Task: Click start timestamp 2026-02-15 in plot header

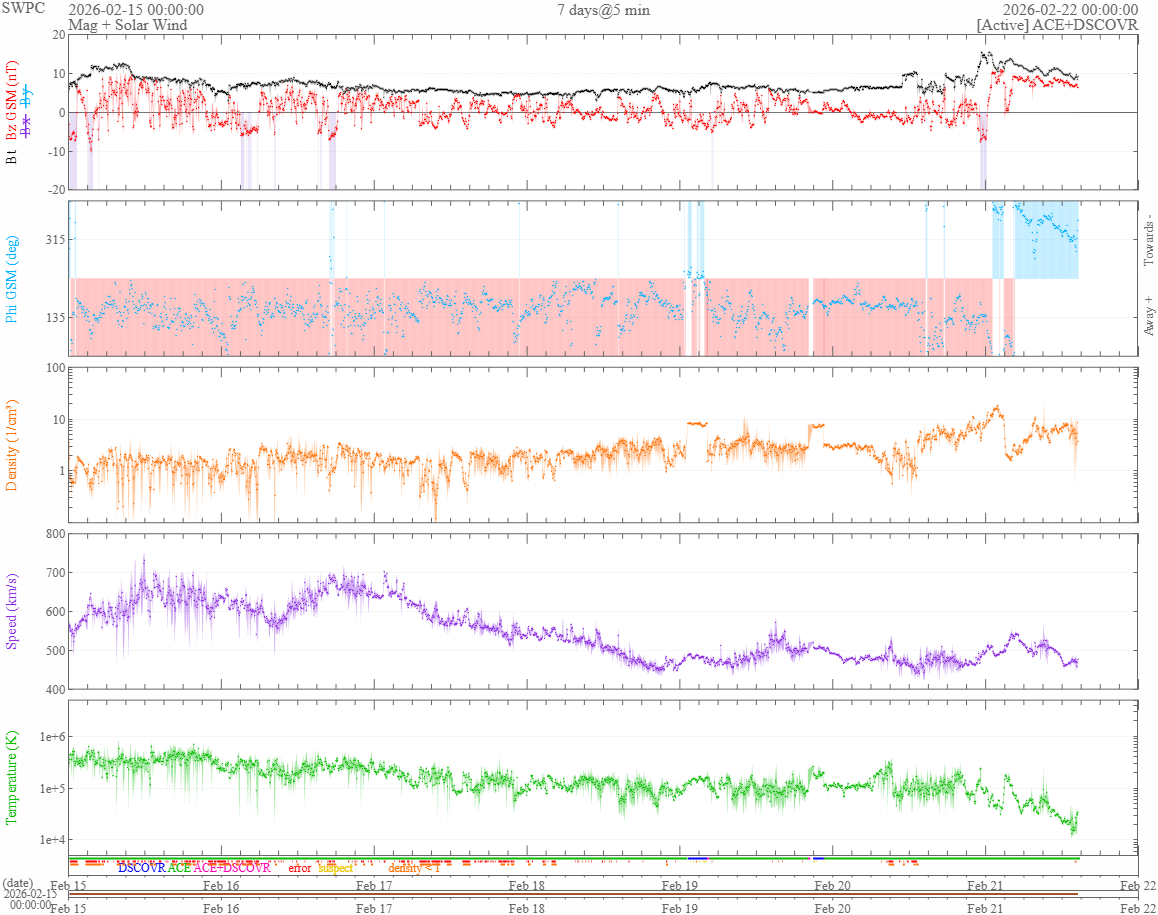Action: (136, 10)
